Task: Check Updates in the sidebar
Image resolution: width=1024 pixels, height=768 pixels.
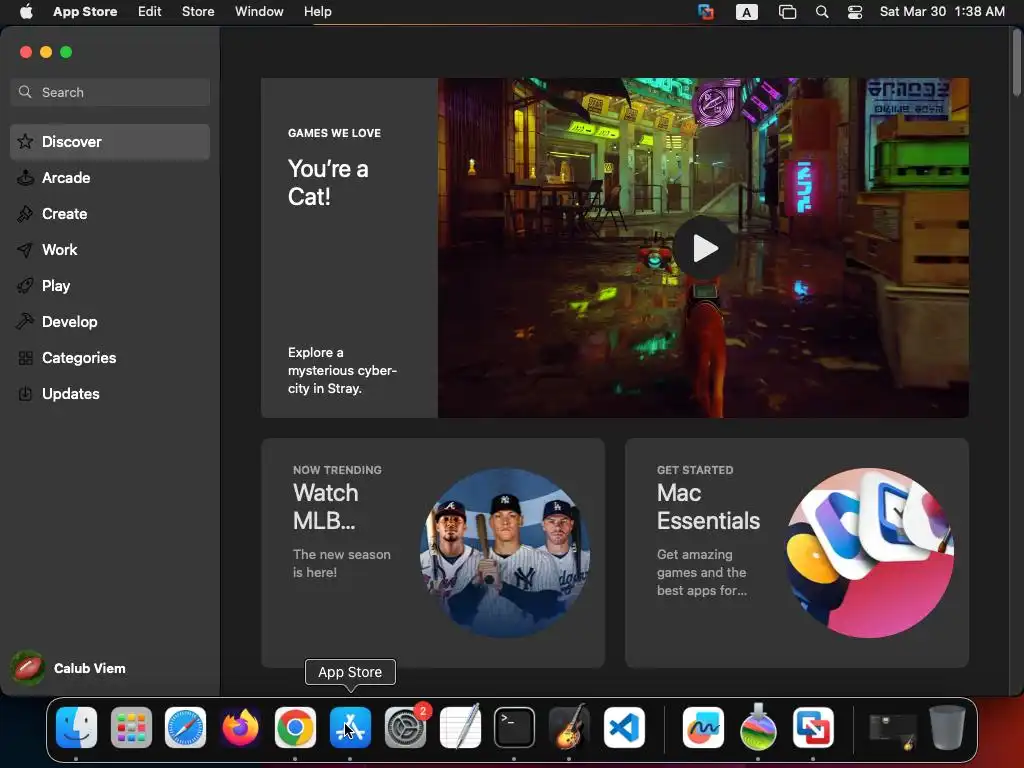Action: pos(110,394)
